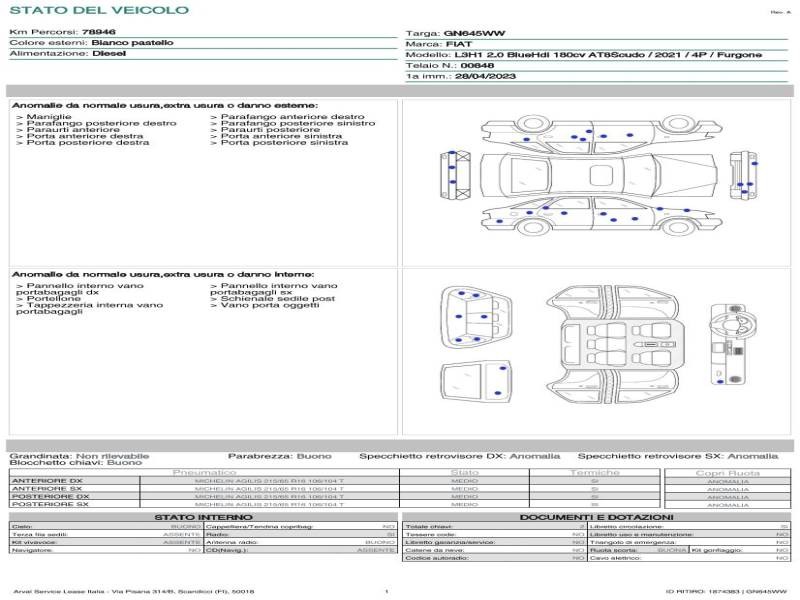Click the POSTERIORE DX row label
This screenshot has height=600, width=800.
[50, 496]
